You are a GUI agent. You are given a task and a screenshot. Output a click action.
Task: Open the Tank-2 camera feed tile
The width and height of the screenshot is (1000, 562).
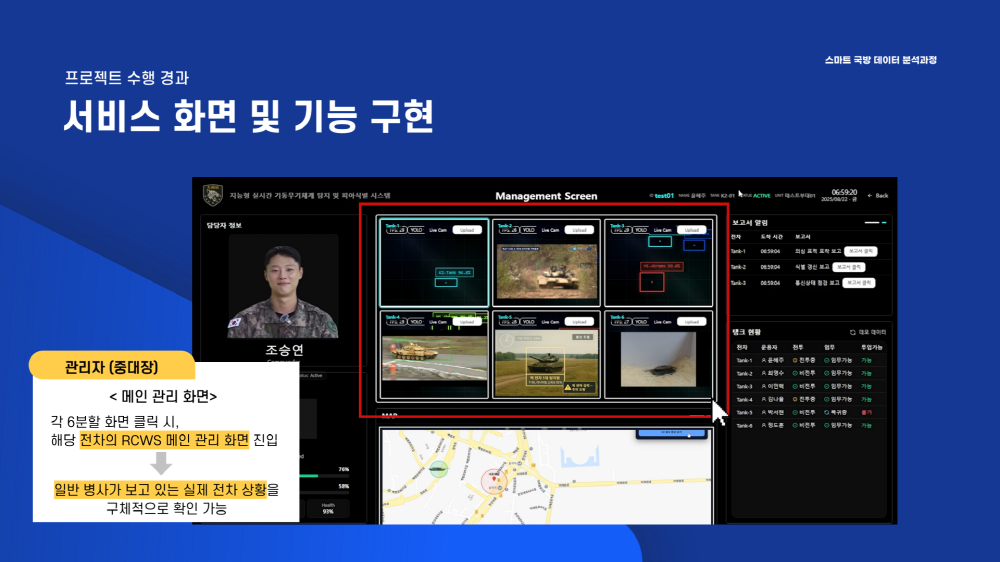coord(547,263)
